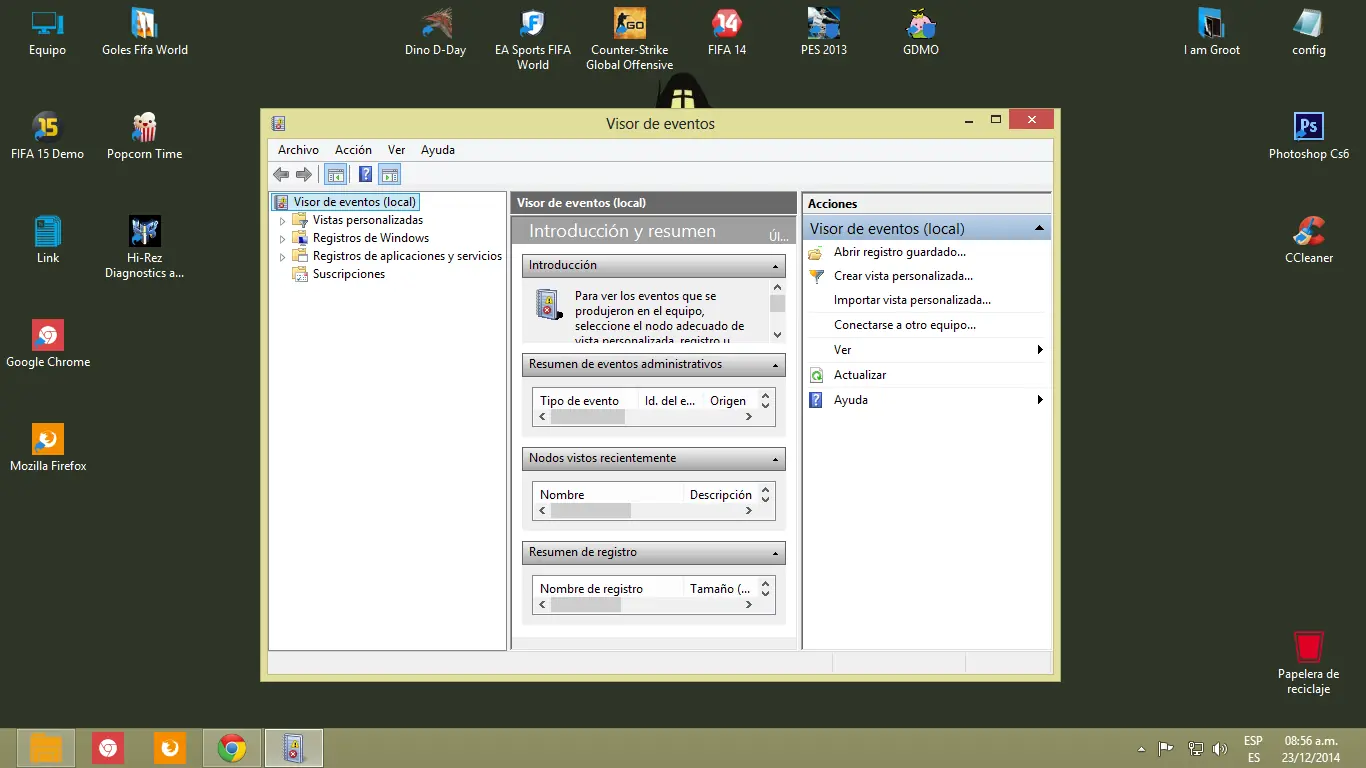
Task: Click Importar vista personalizada... action
Action: click(x=913, y=300)
